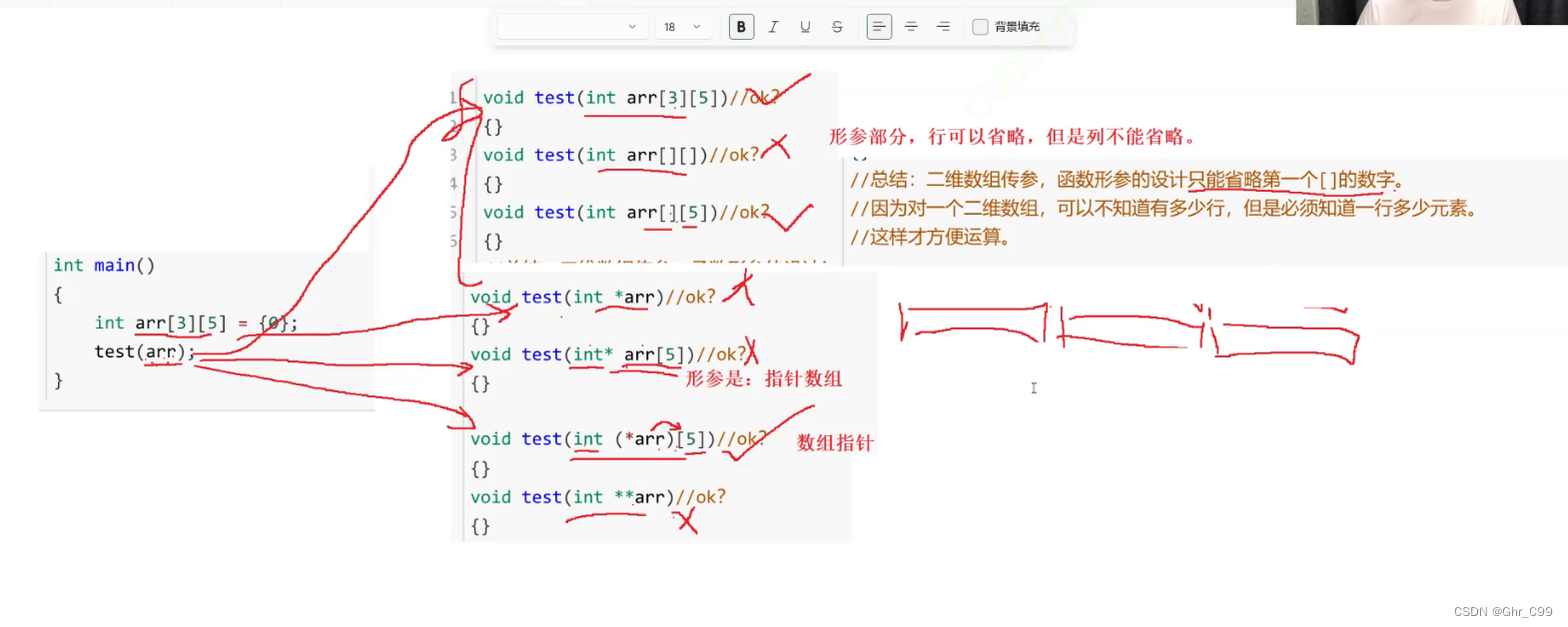Align text to the right

click(943, 27)
